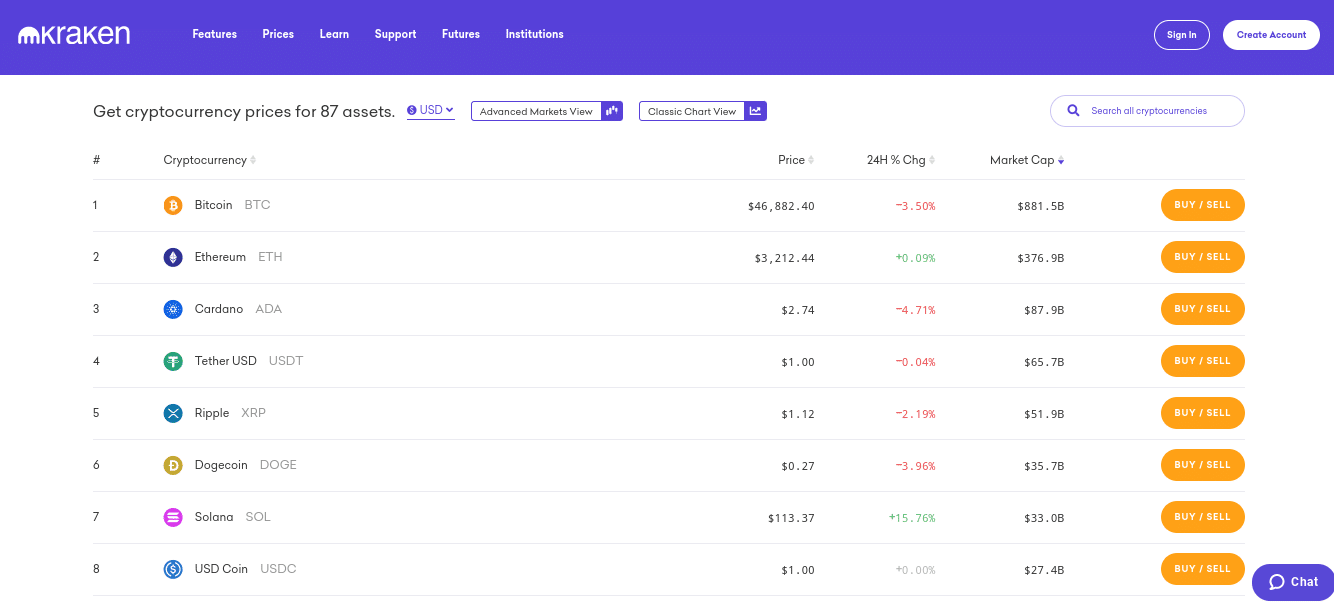Open the Learn menu
This screenshot has width=1334, height=602.
(x=334, y=34)
